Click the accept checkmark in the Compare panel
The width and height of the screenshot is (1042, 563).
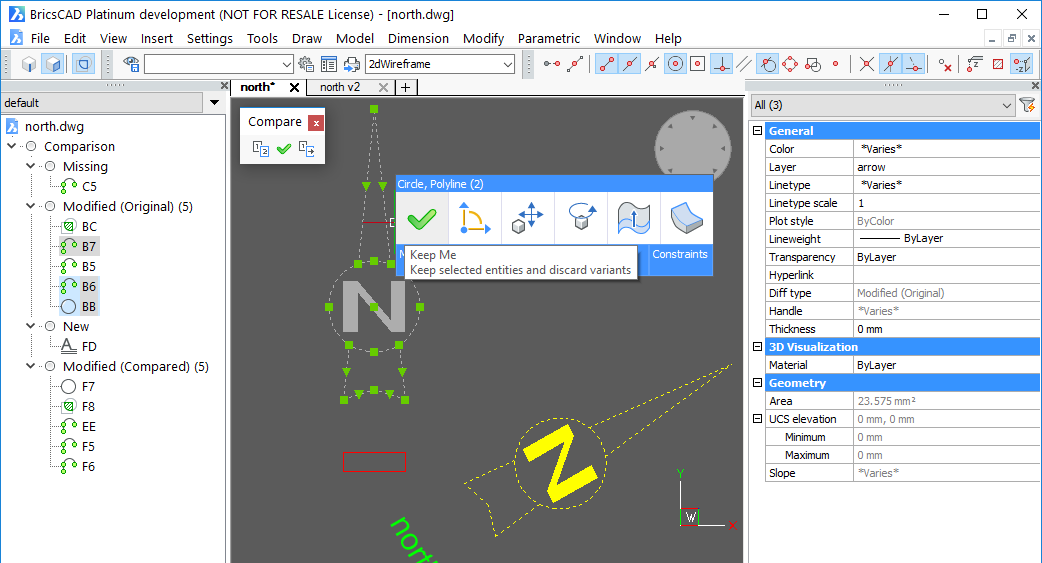pyautogui.click(x=284, y=149)
